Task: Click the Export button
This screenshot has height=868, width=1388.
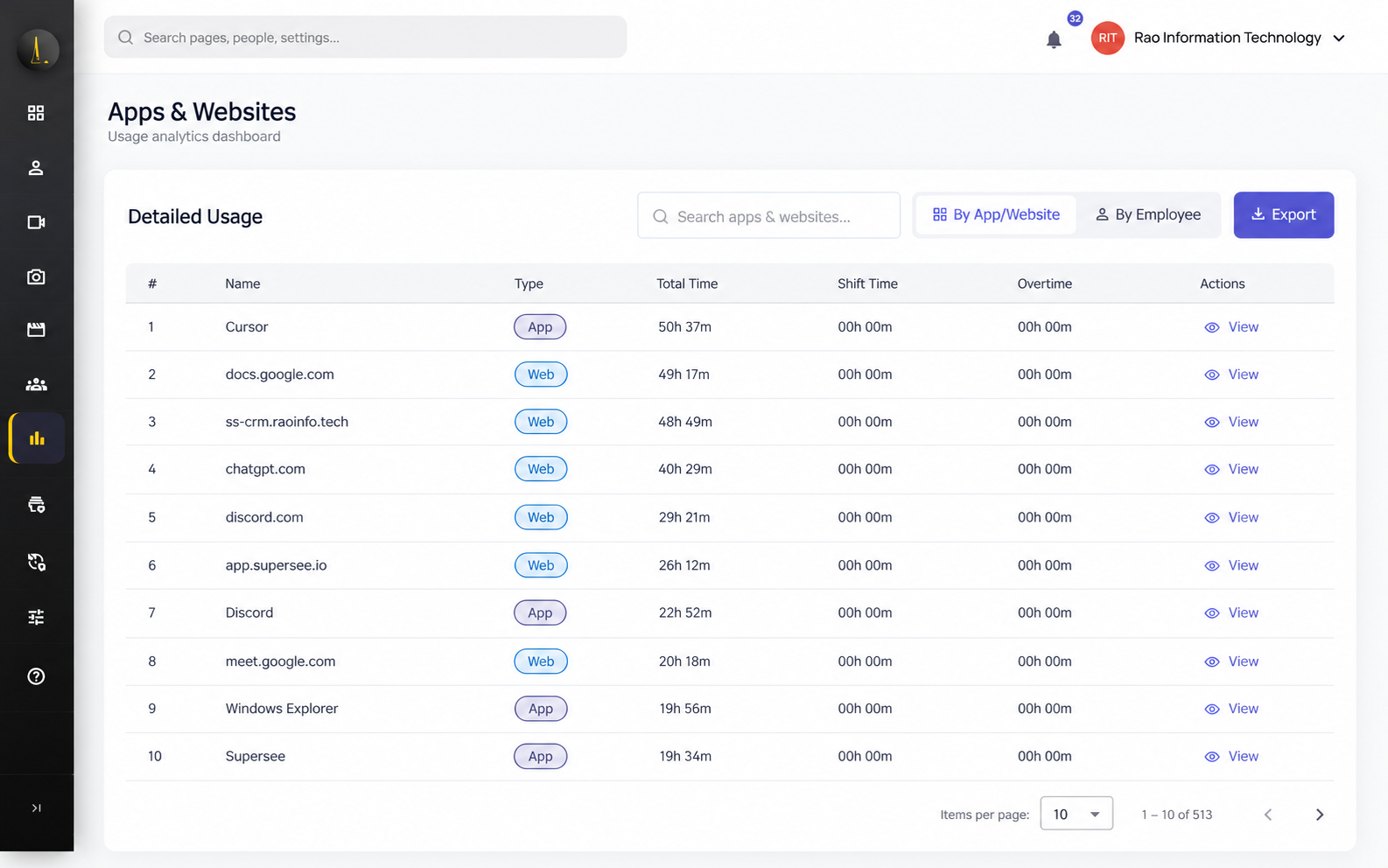Action: point(1284,214)
